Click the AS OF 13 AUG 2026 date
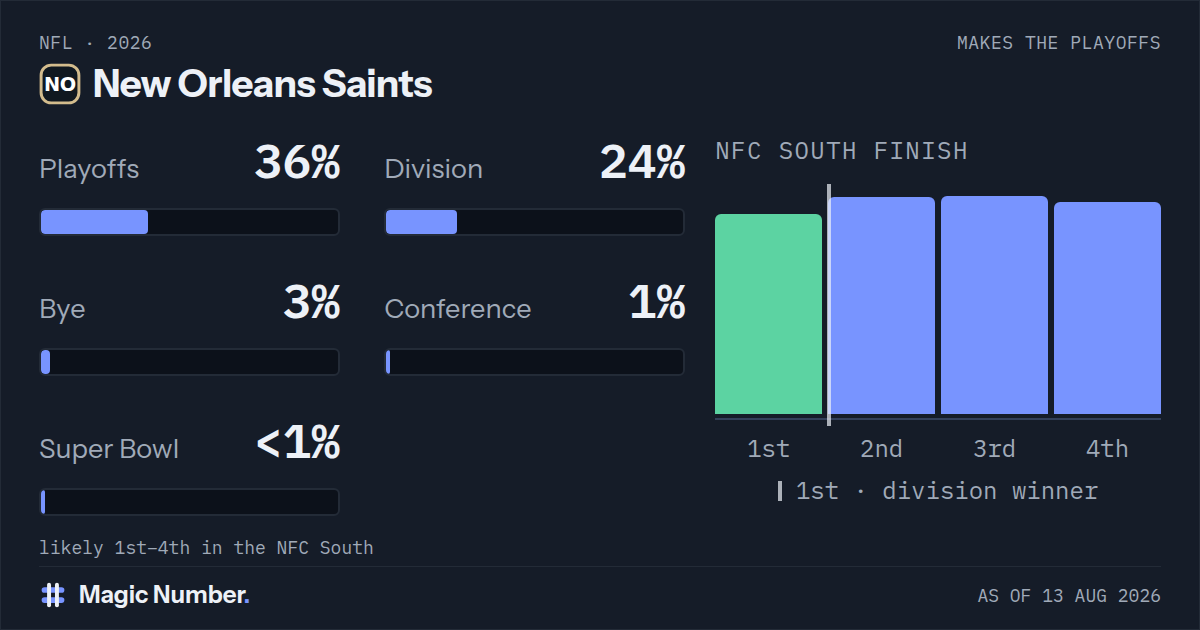 [1069, 596]
